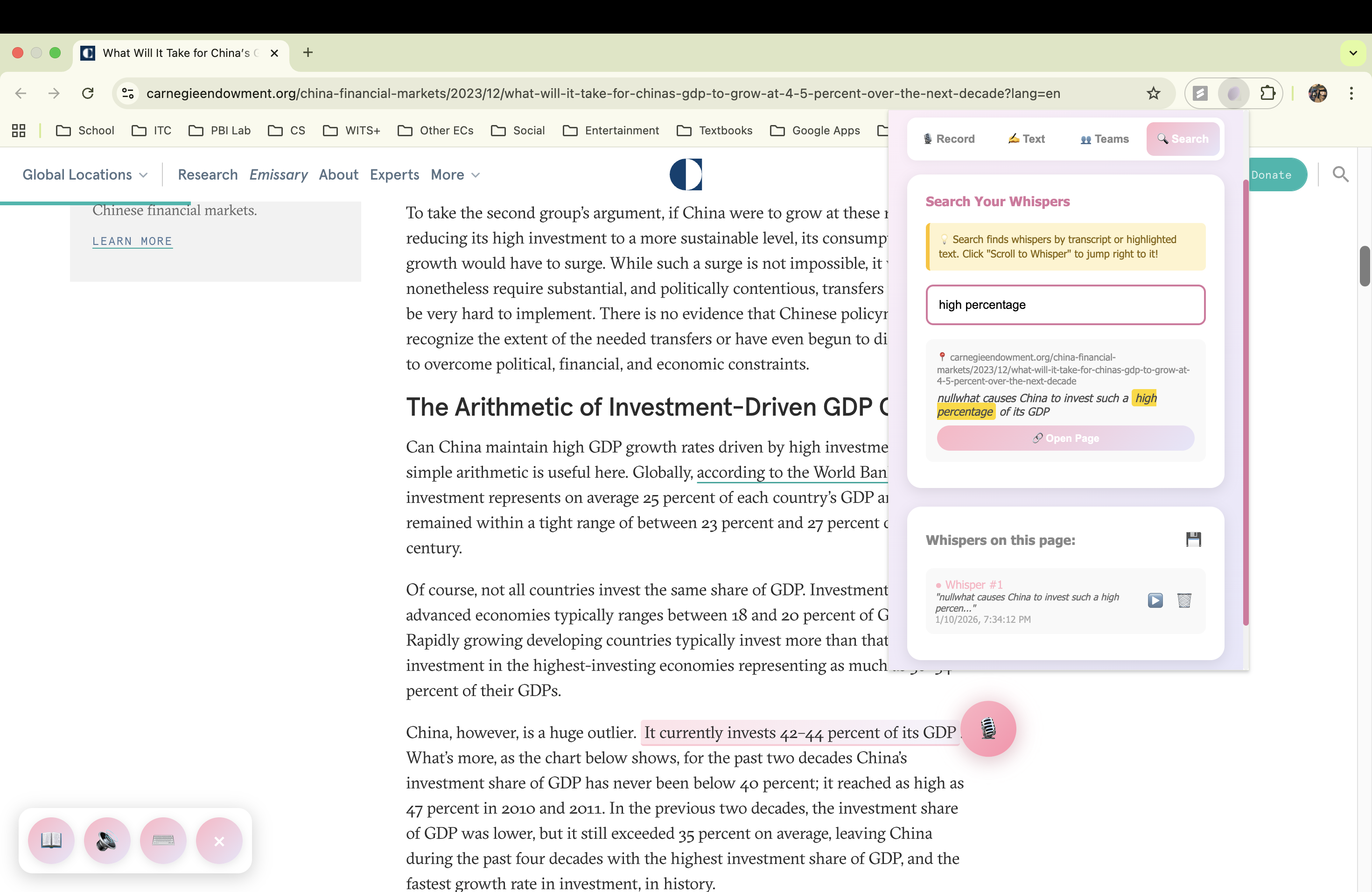Click the whisper search input field
The image size is (1372, 892).
click(1065, 305)
